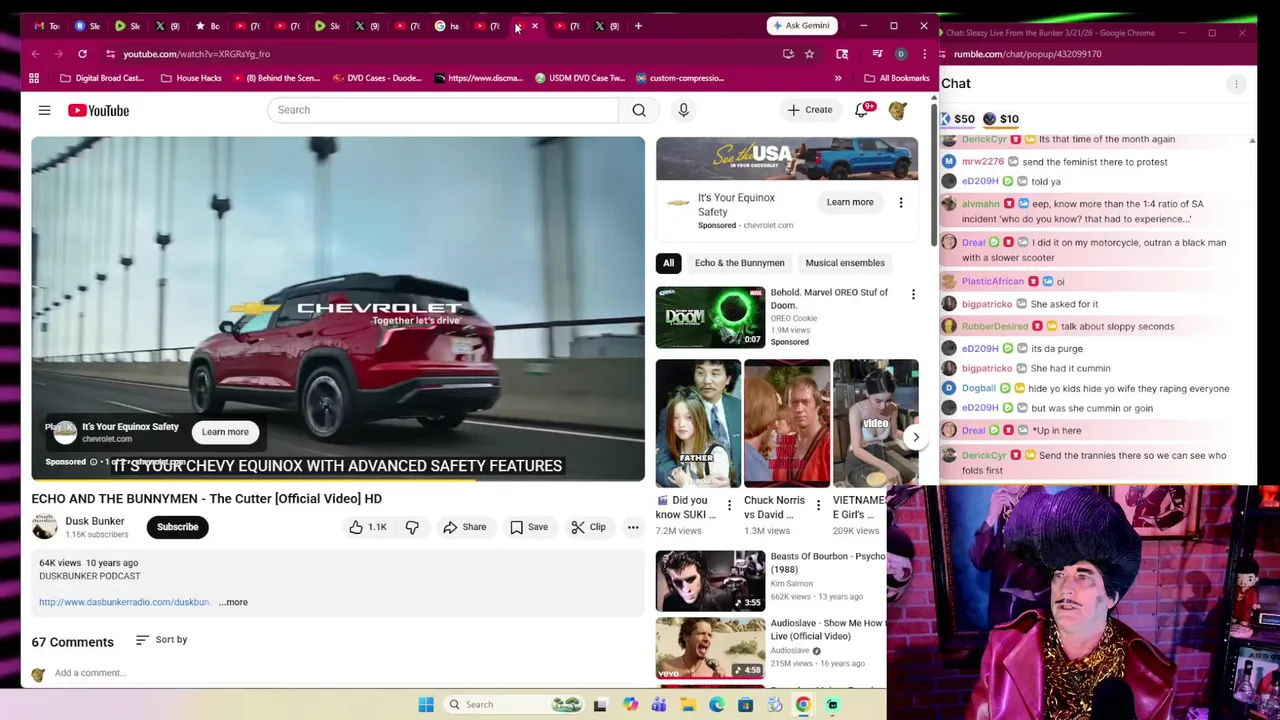
Task: Open the Dusk Bunker channel name link
Action: (95, 521)
